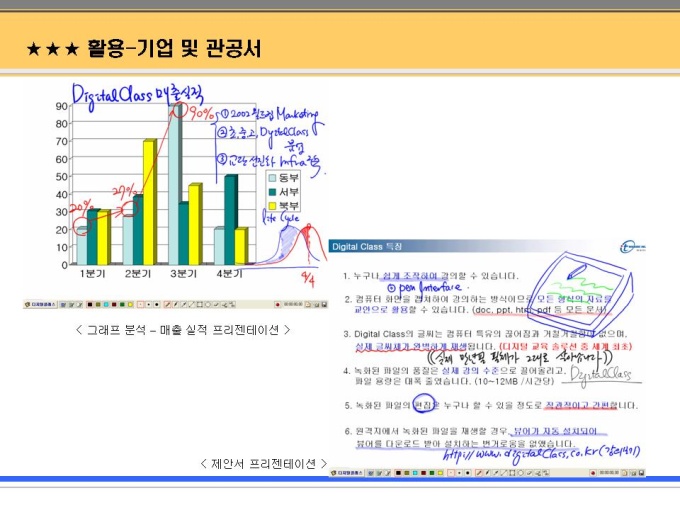This screenshot has height=510, width=680.
Task: Click the Digital Class 특징 header bar
Action: (487, 247)
